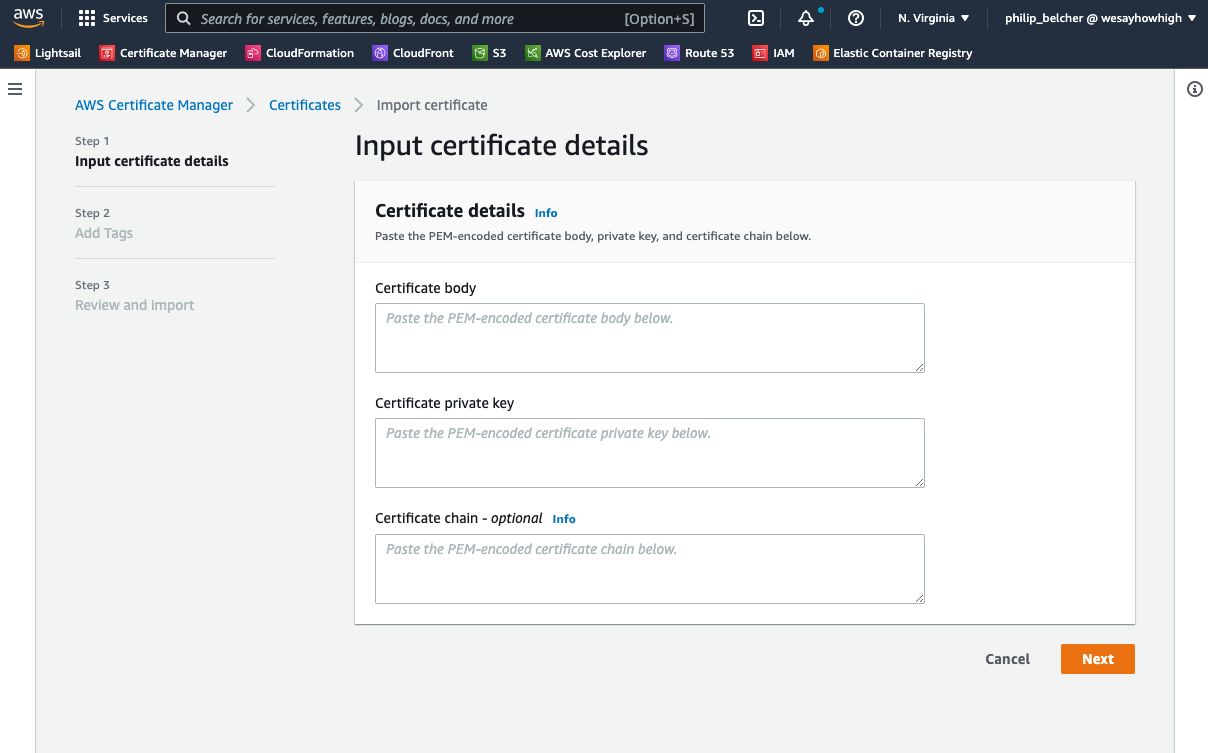1208x753 pixels.
Task: Go to the Certificates breadcrumb
Action: (x=304, y=104)
